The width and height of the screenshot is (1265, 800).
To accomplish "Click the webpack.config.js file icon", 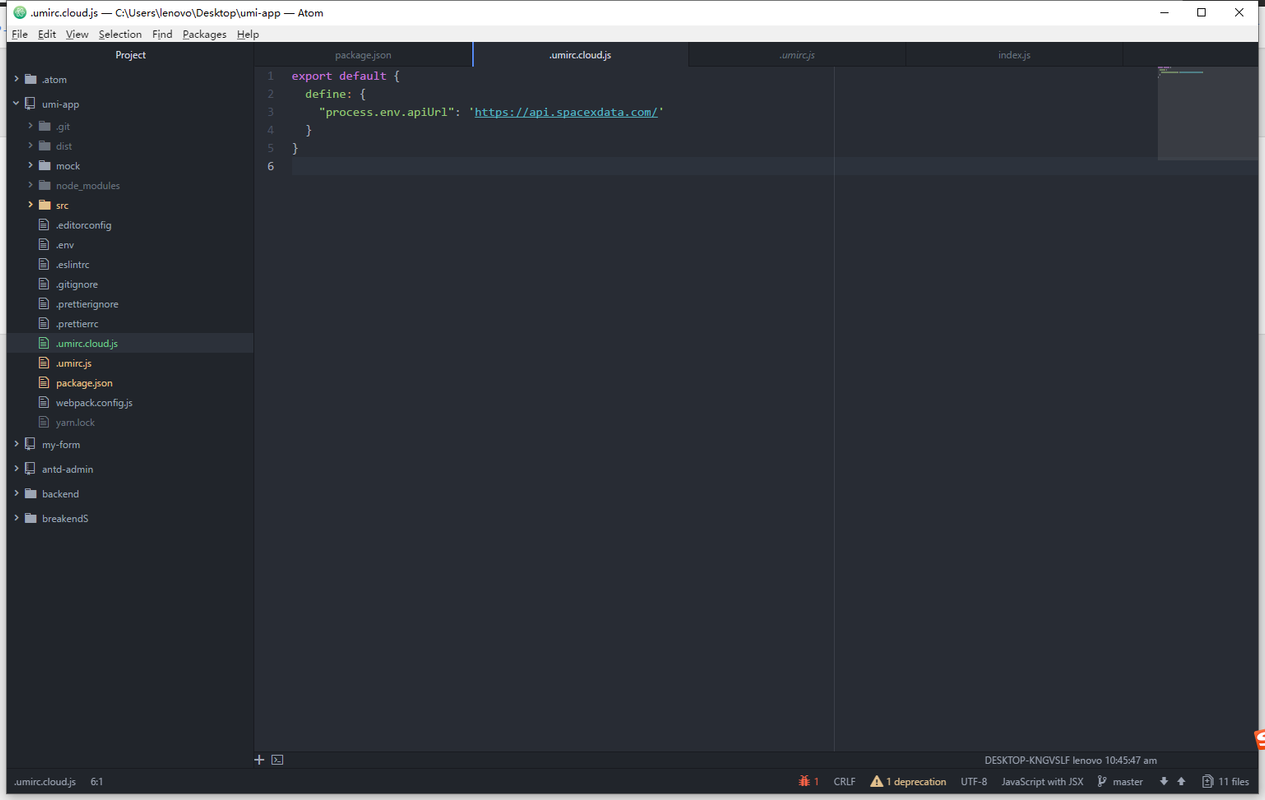I will [x=44, y=402].
